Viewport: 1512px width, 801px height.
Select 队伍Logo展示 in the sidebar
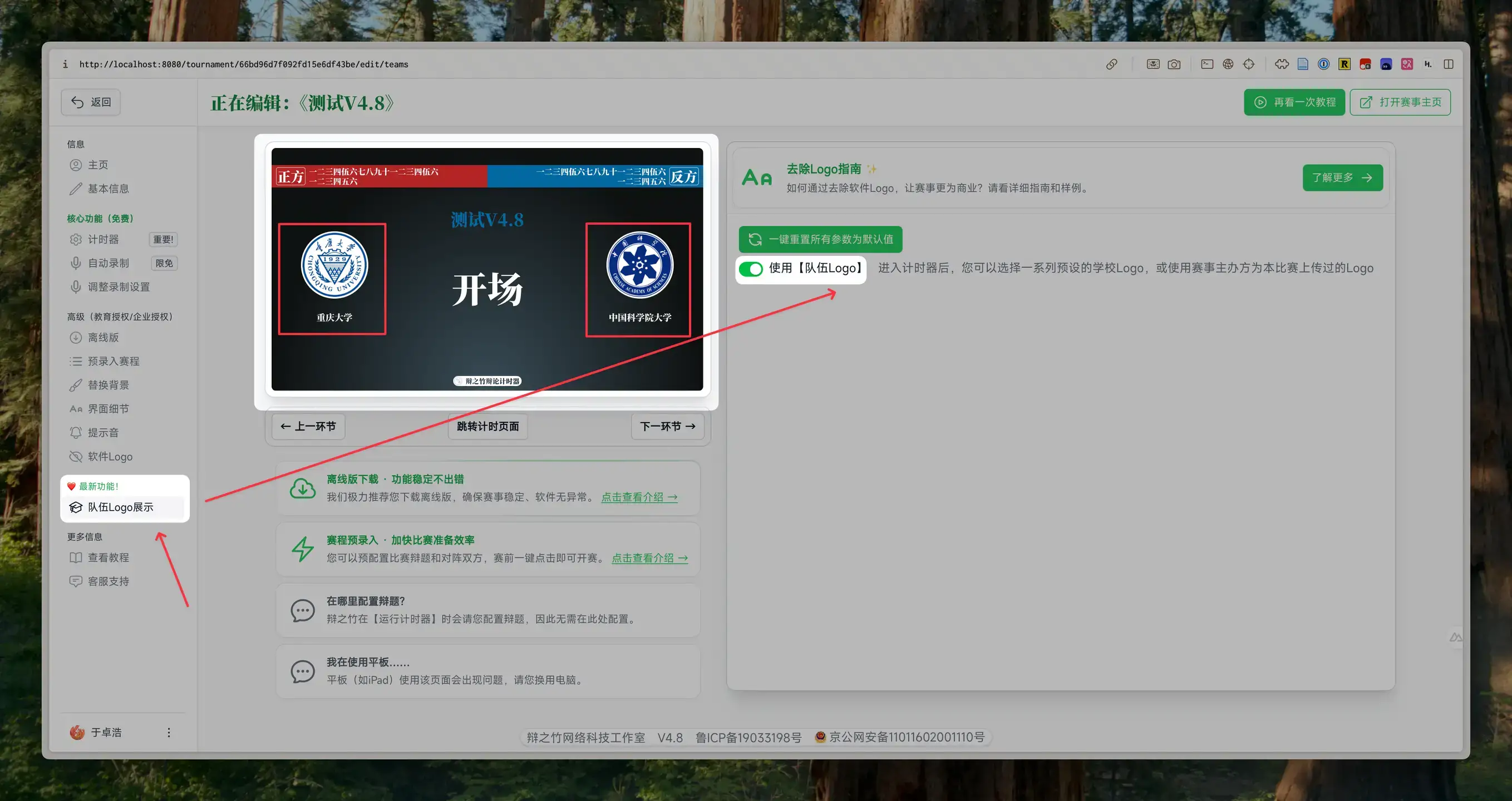point(123,507)
